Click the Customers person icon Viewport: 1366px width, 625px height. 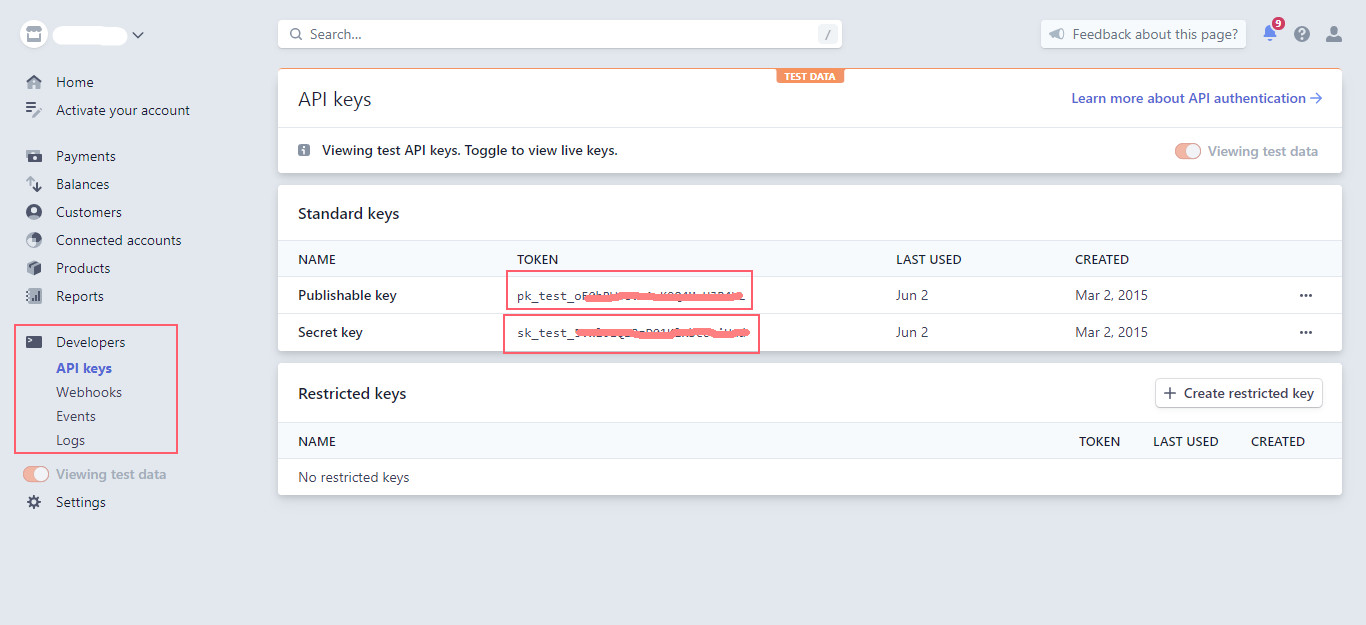click(x=34, y=212)
